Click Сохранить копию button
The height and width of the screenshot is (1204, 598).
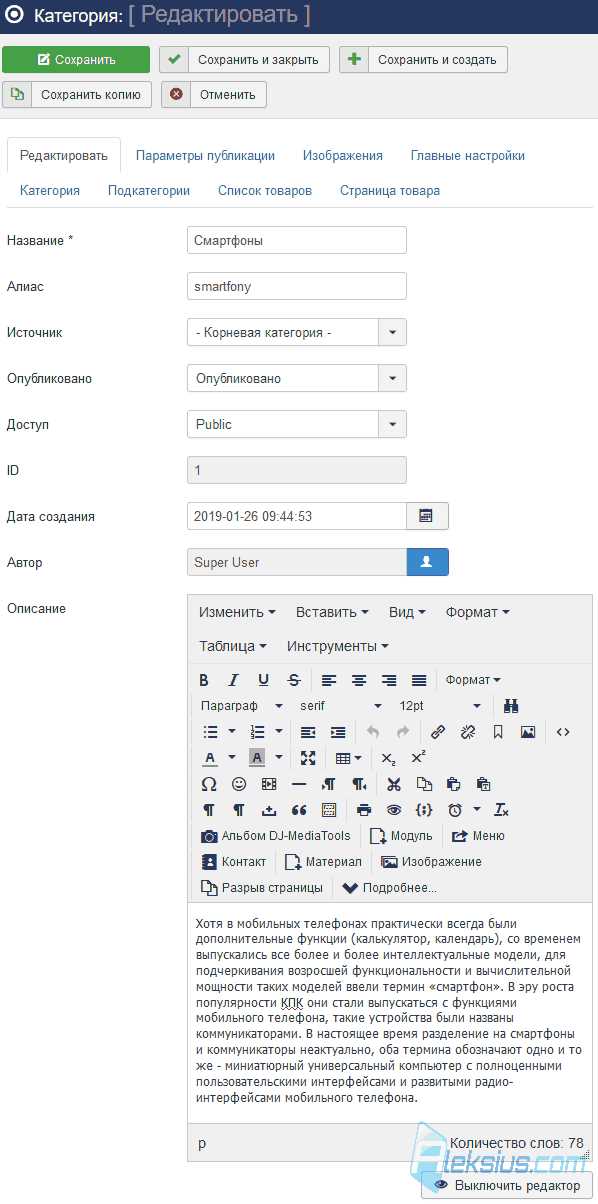click(x=77, y=94)
